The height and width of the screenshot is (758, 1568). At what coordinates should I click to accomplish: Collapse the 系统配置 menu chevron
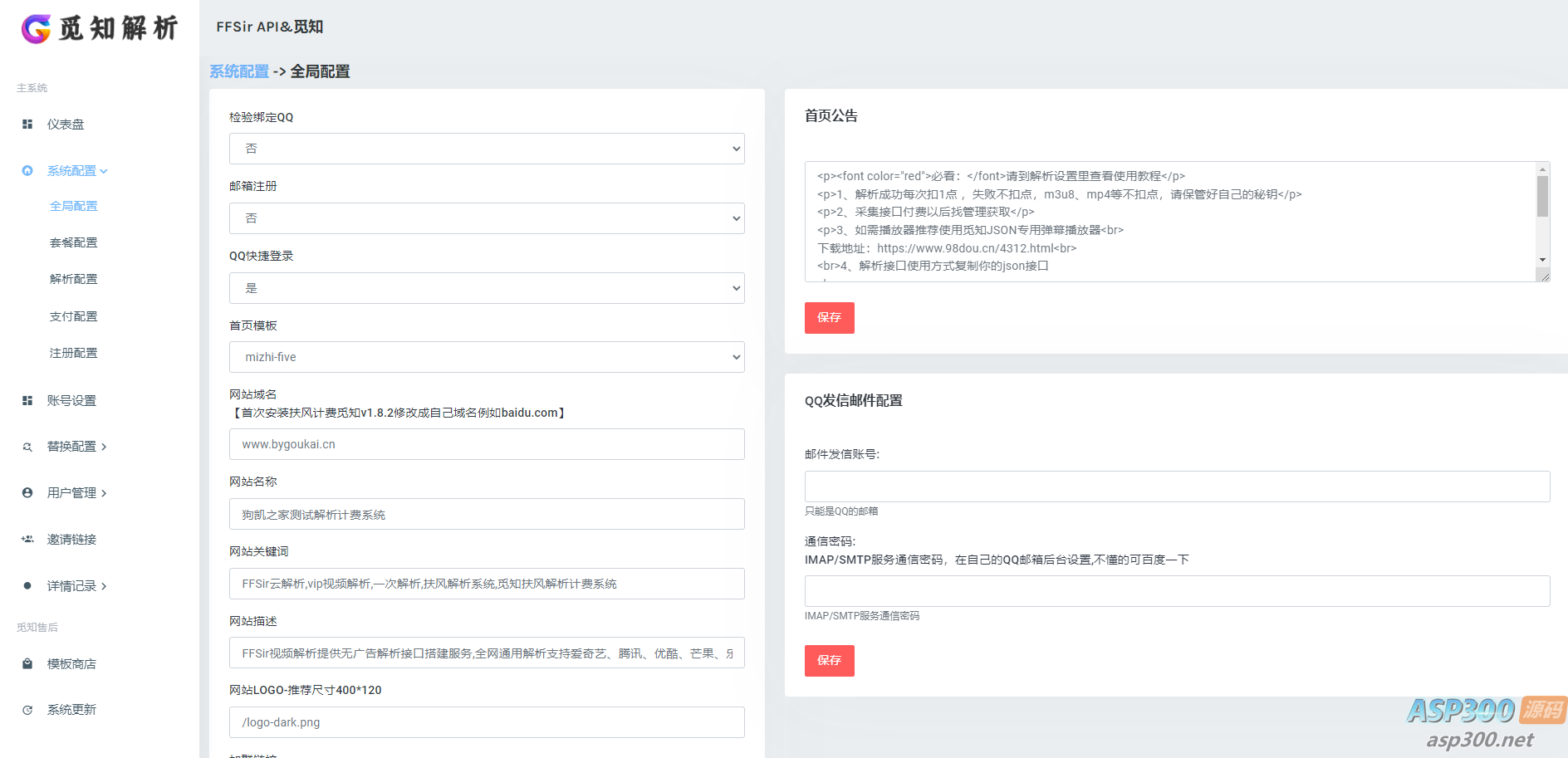click(x=104, y=171)
